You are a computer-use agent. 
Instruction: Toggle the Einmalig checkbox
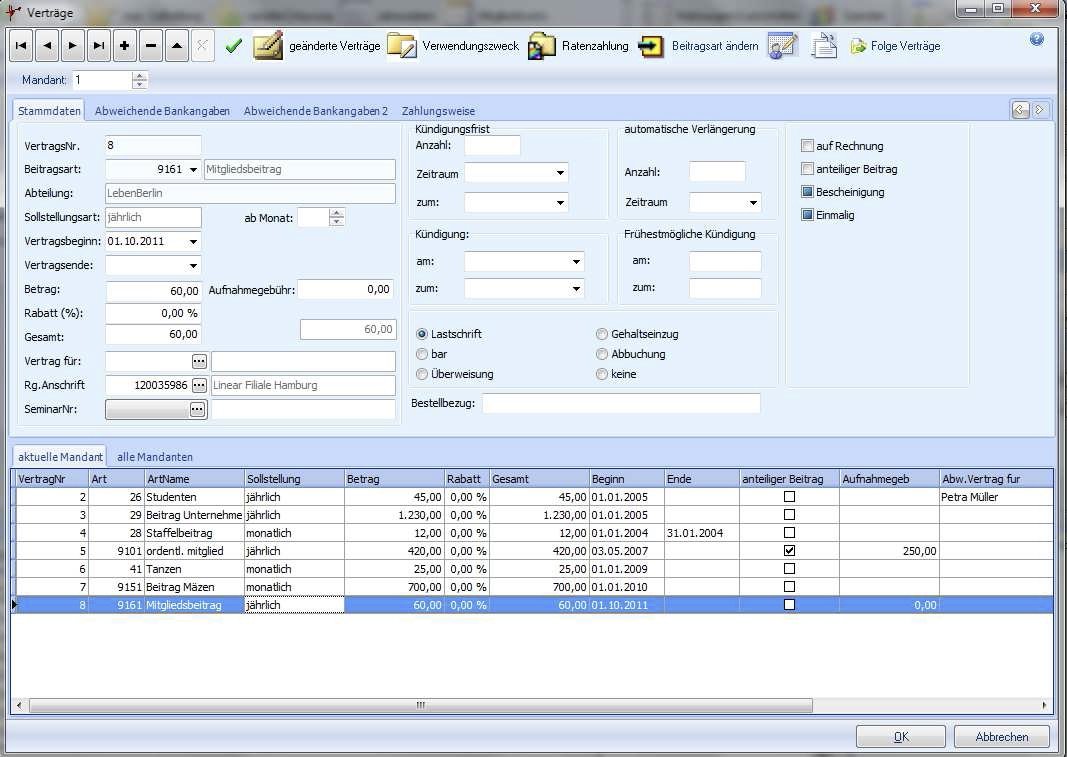(x=808, y=215)
